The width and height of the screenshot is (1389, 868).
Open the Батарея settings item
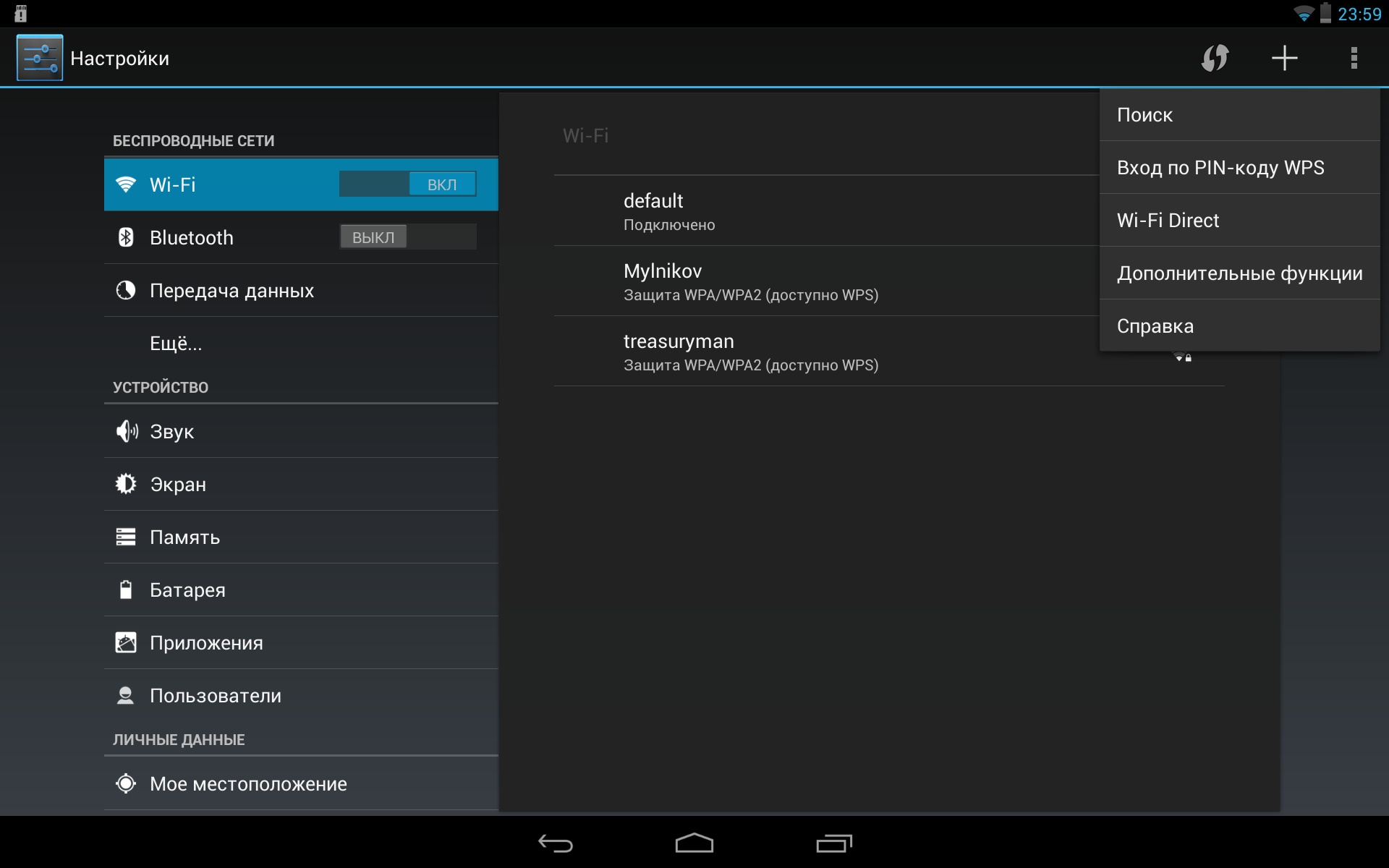click(x=187, y=590)
